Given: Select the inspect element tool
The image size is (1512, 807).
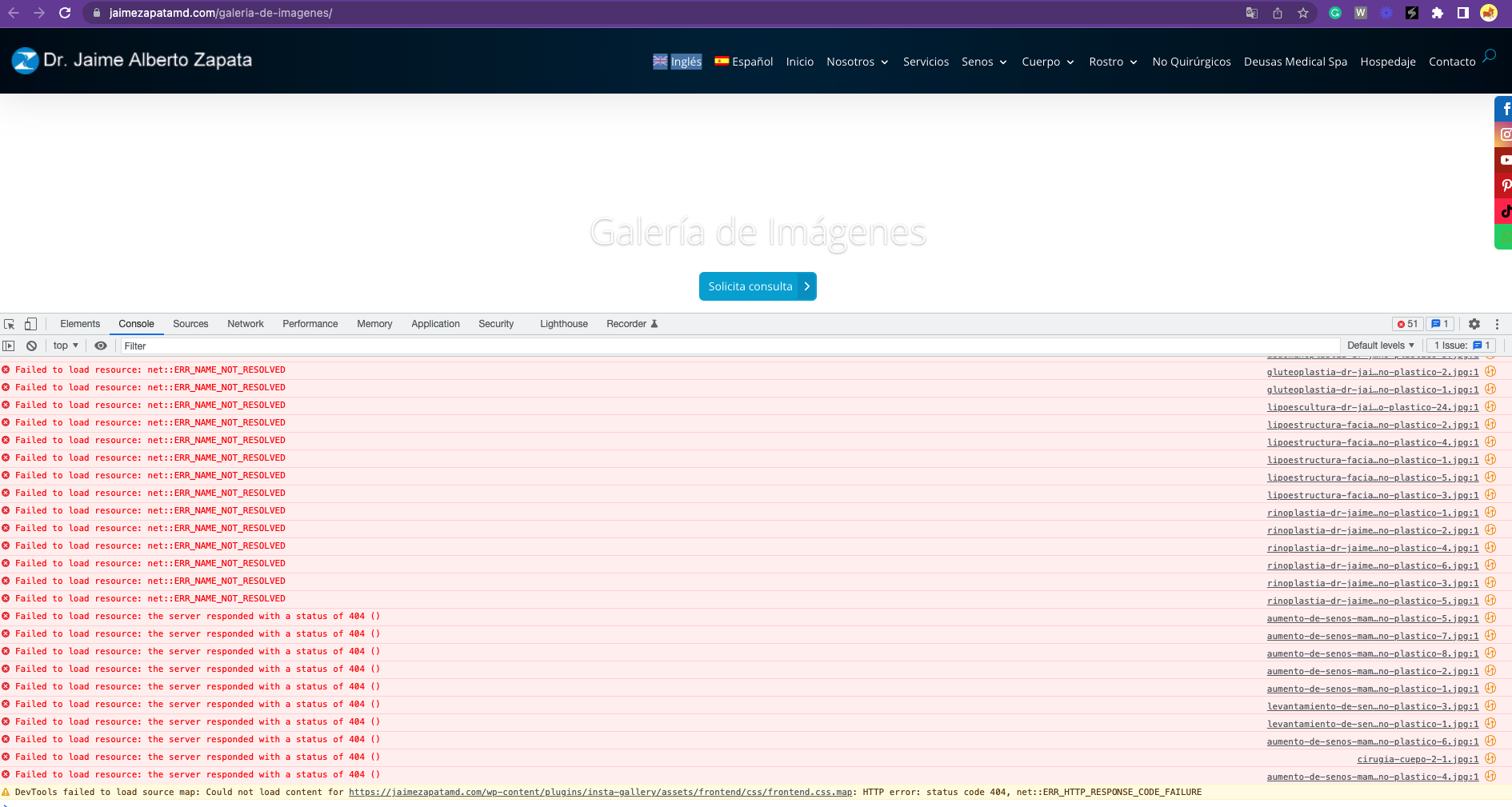Looking at the screenshot, I should point(10,324).
